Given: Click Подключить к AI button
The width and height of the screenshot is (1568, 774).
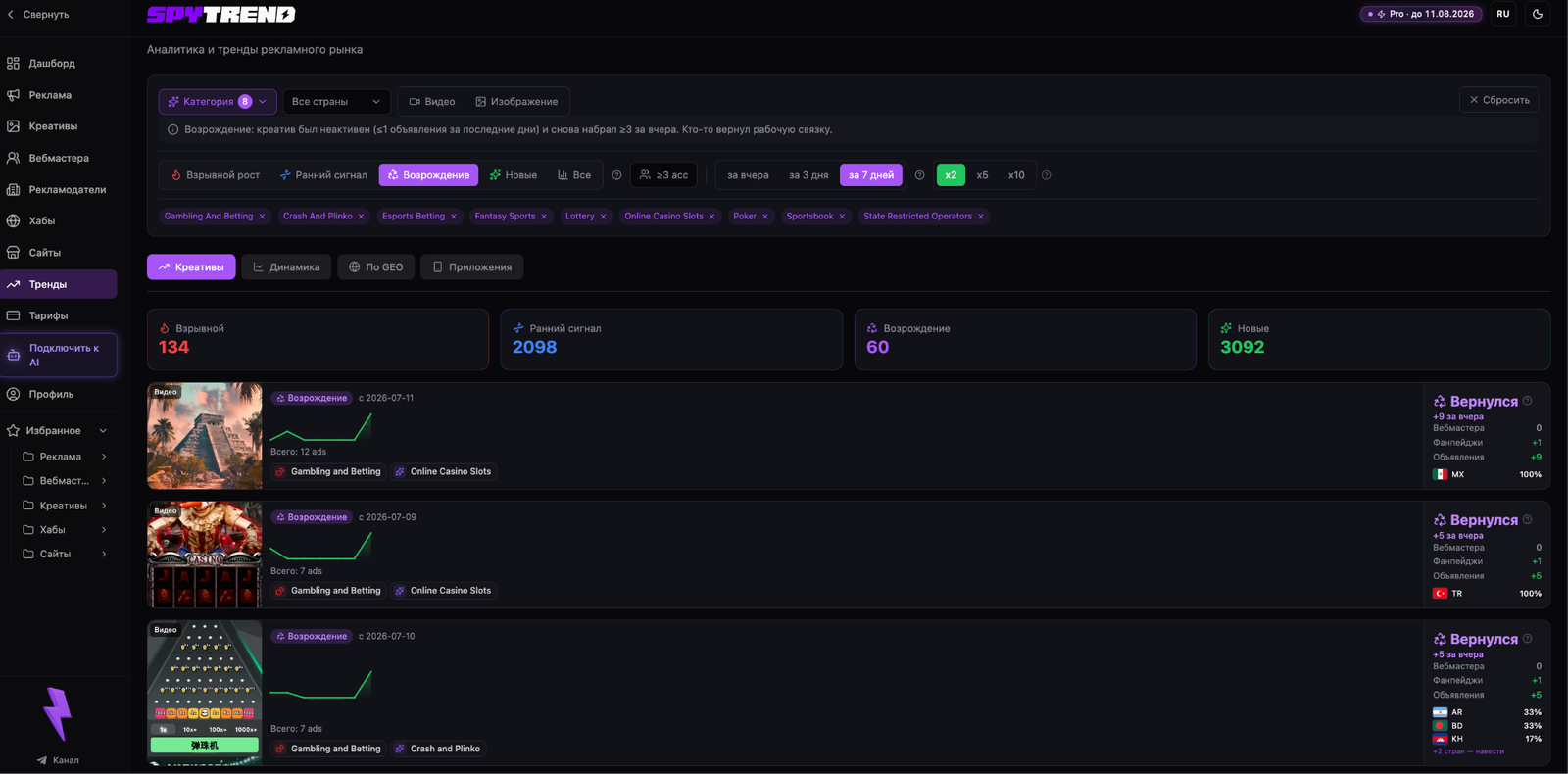Looking at the screenshot, I should 59,355.
